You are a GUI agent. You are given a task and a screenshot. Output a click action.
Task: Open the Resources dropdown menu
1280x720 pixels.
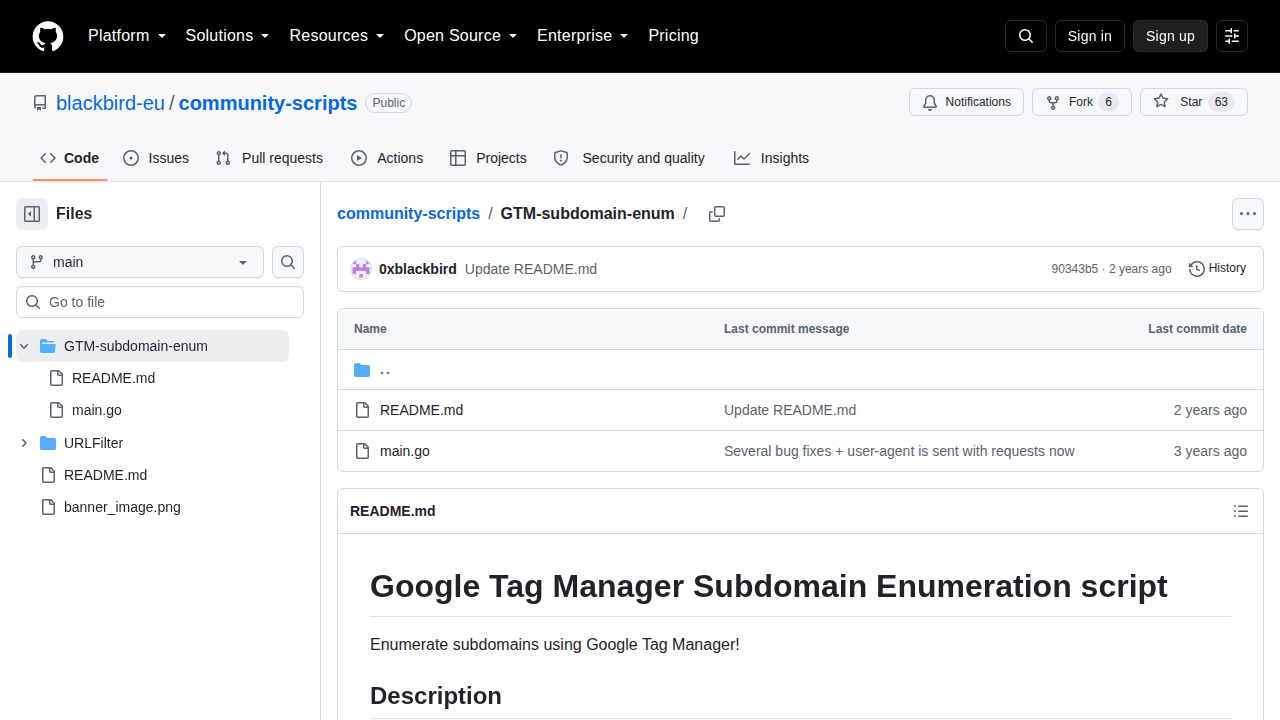pos(337,36)
